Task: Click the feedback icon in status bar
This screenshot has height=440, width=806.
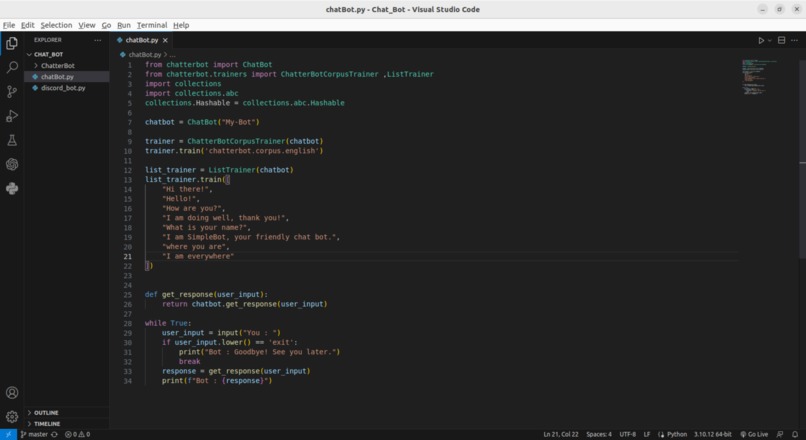Action: point(780,434)
